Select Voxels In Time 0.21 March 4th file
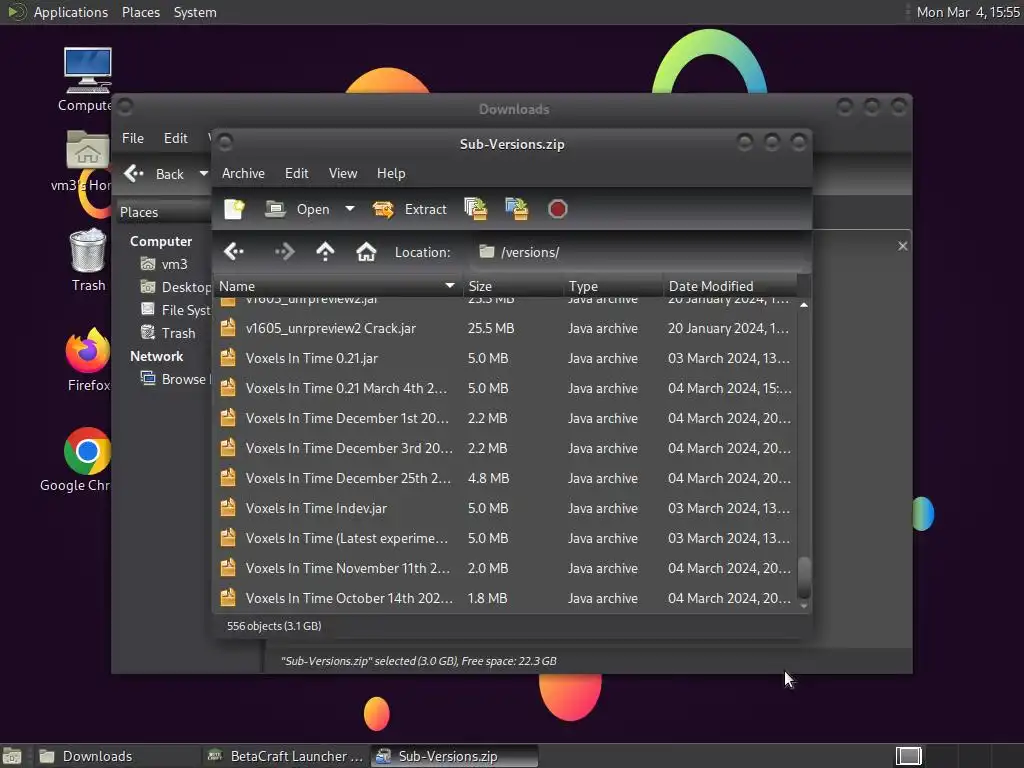 point(504,389)
